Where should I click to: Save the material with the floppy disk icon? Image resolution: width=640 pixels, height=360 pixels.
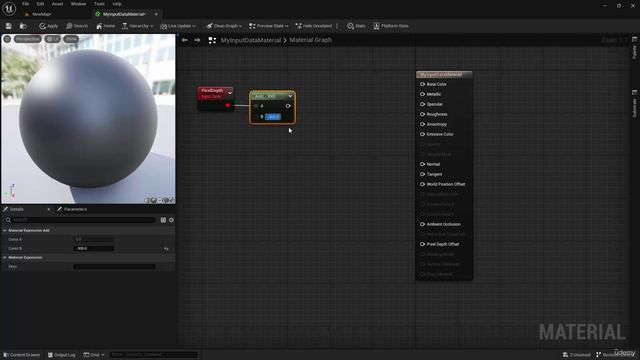(9, 26)
